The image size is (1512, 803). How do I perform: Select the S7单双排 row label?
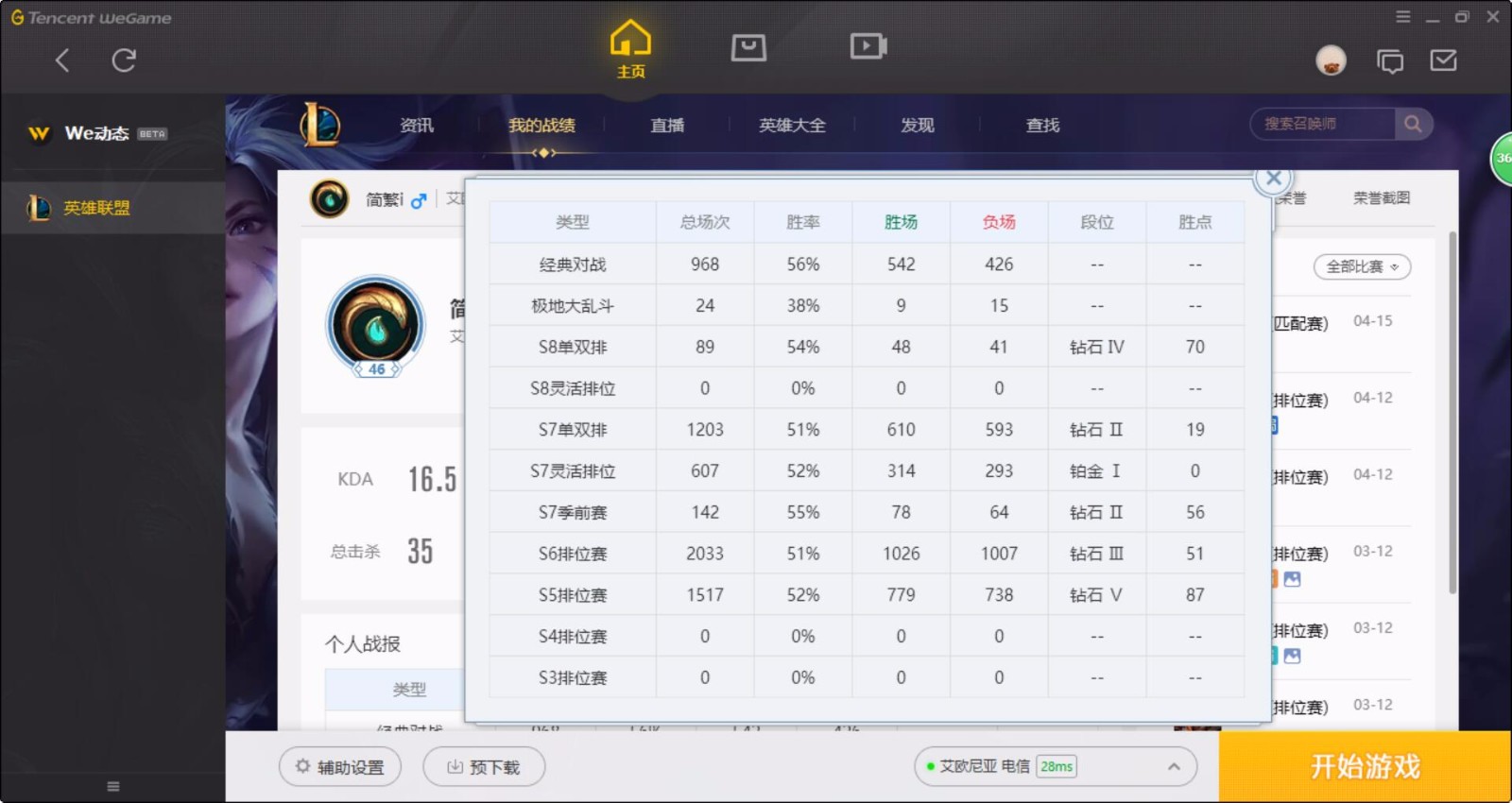573,430
